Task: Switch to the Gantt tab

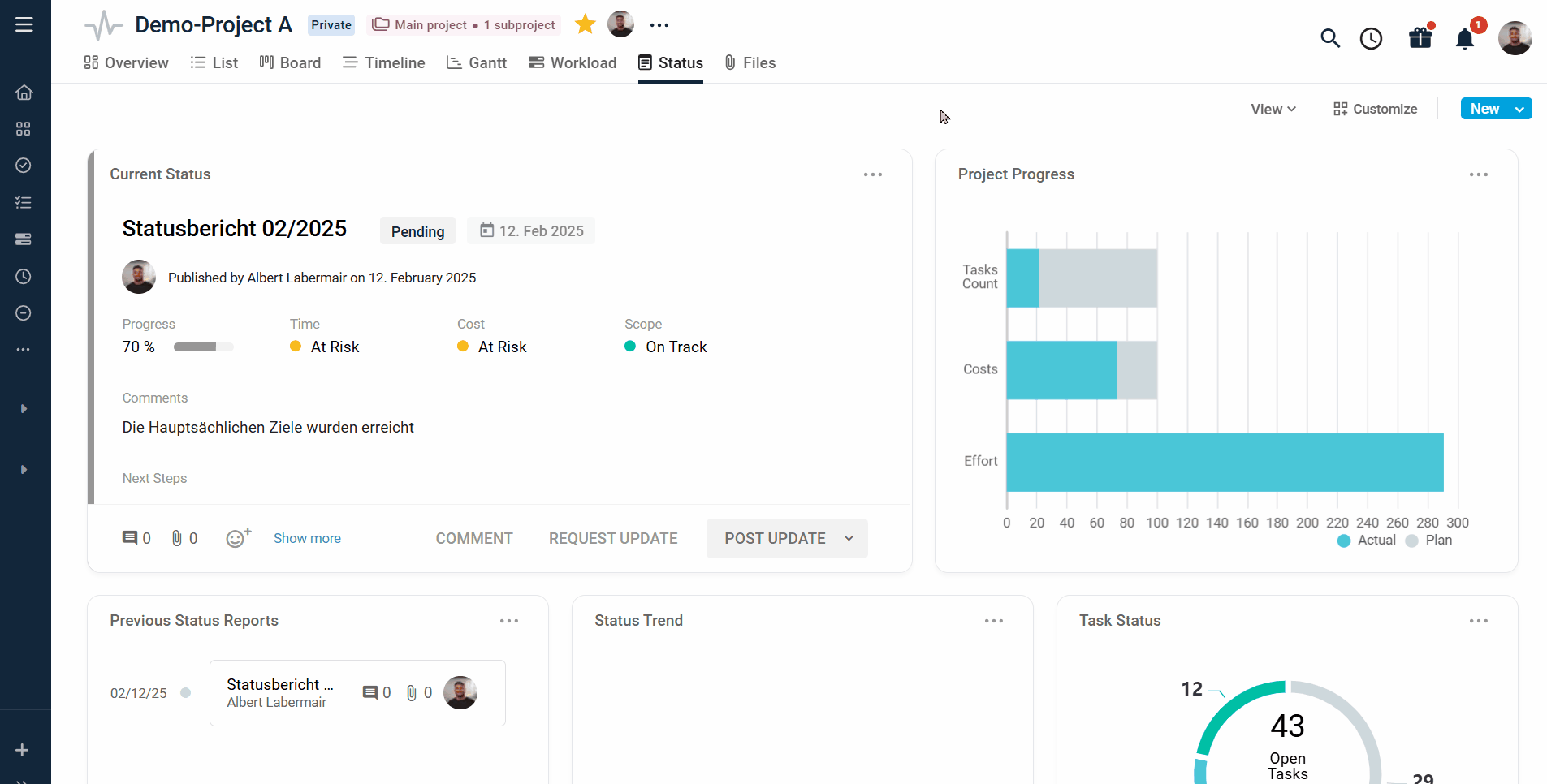Action: (477, 62)
